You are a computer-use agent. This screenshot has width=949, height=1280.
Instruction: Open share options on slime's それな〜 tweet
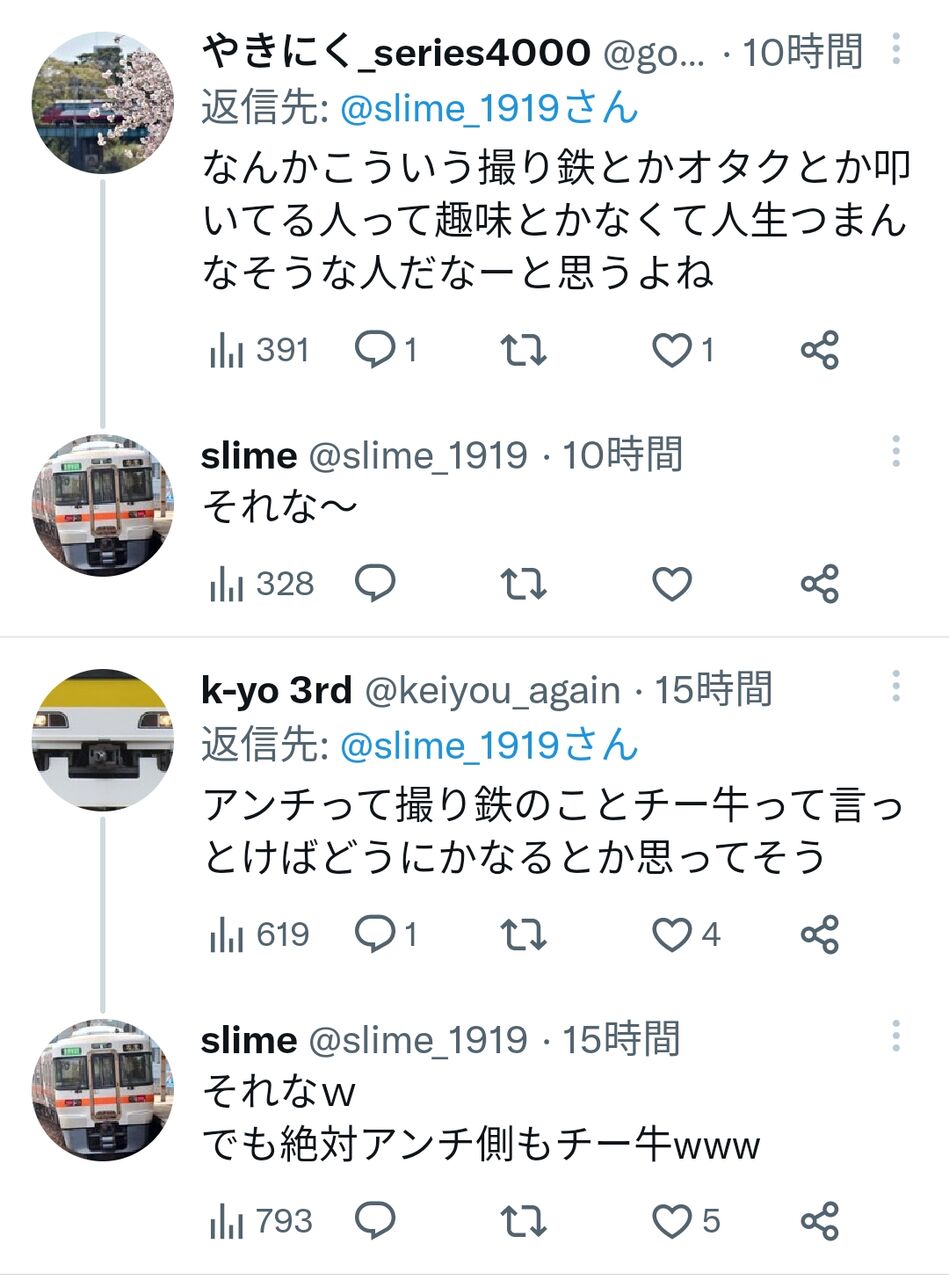click(x=819, y=583)
